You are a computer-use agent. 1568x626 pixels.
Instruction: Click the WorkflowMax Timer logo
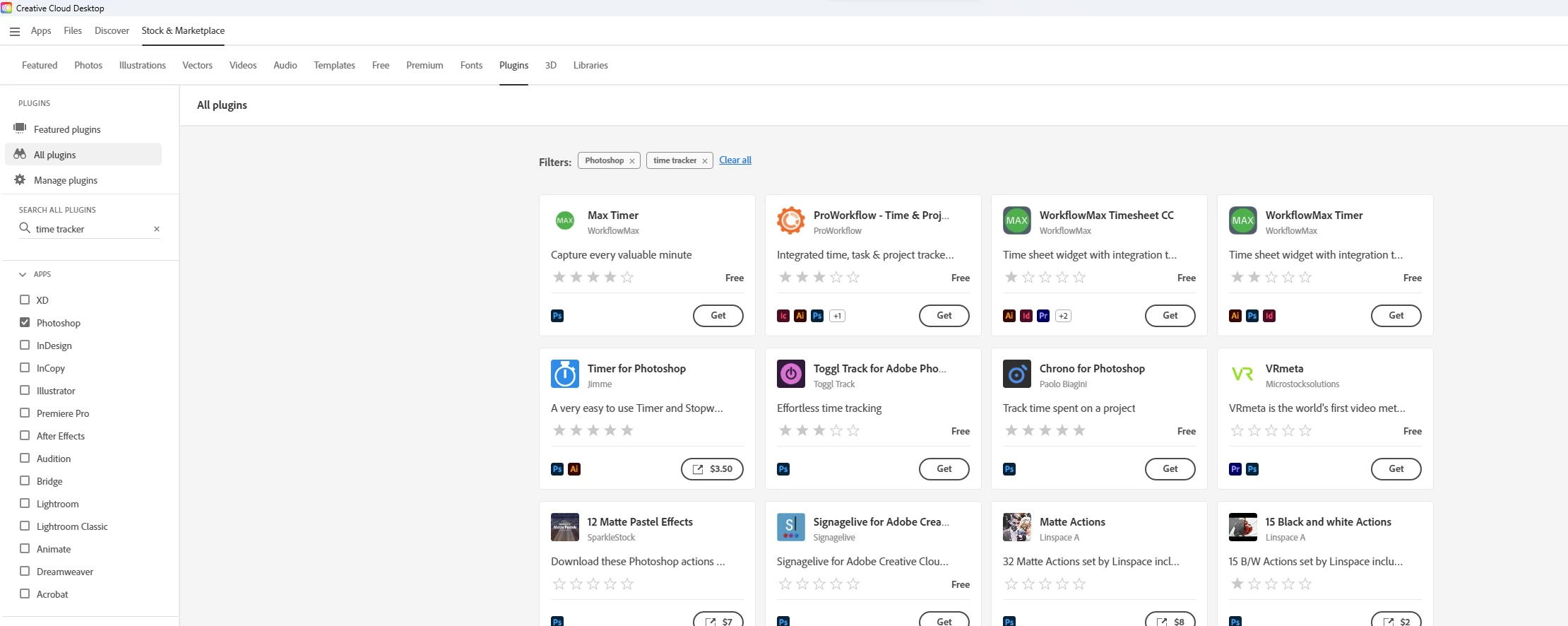point(1243,220)
